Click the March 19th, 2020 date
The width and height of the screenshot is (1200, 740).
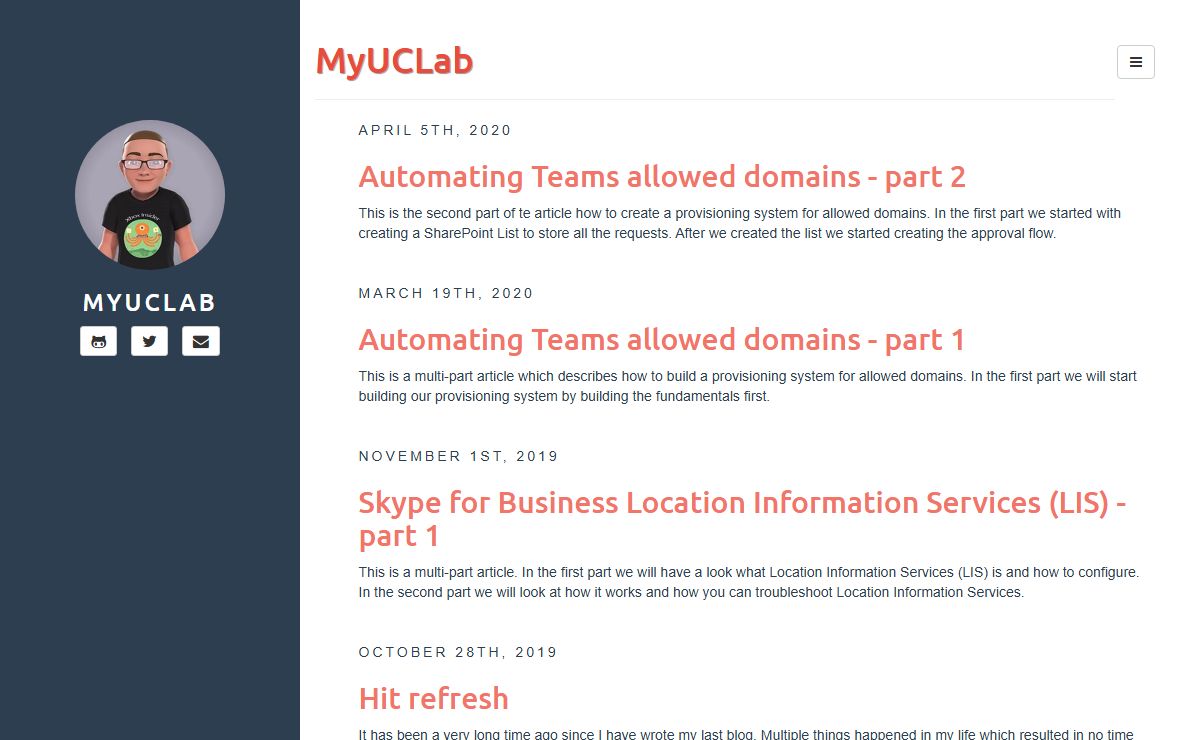coord(446,293)
